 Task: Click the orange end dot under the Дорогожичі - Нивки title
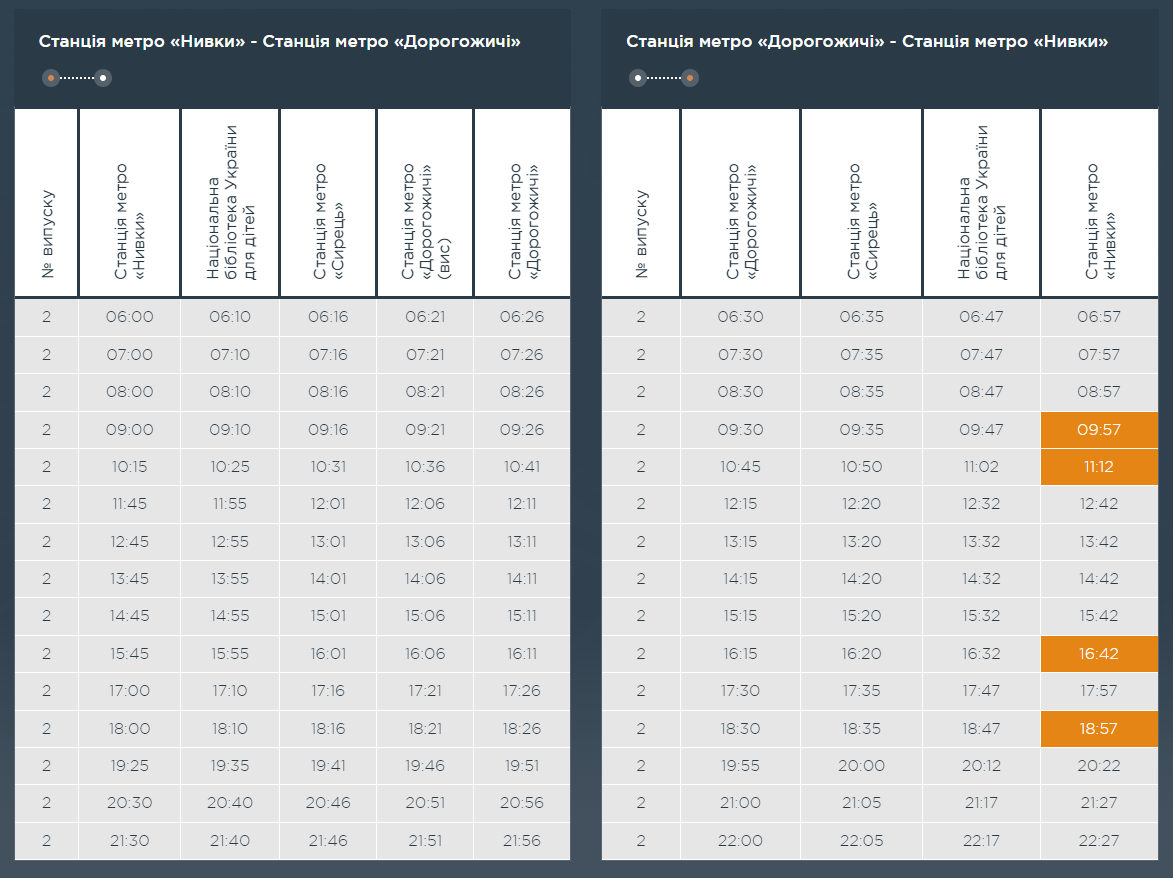click(x=690, y=78)
